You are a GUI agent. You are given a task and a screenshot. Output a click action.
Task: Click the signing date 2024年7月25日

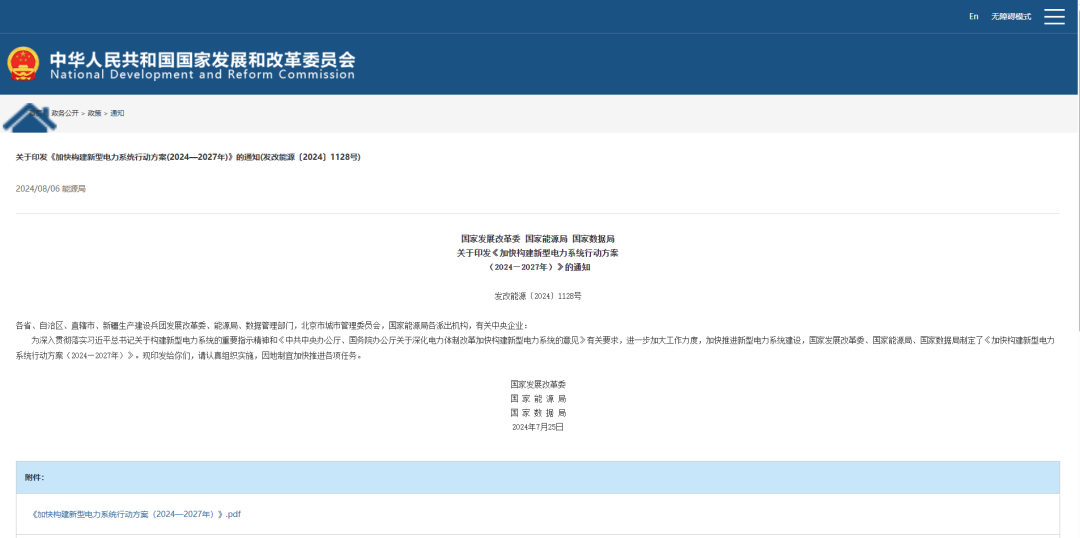[538, 427]
